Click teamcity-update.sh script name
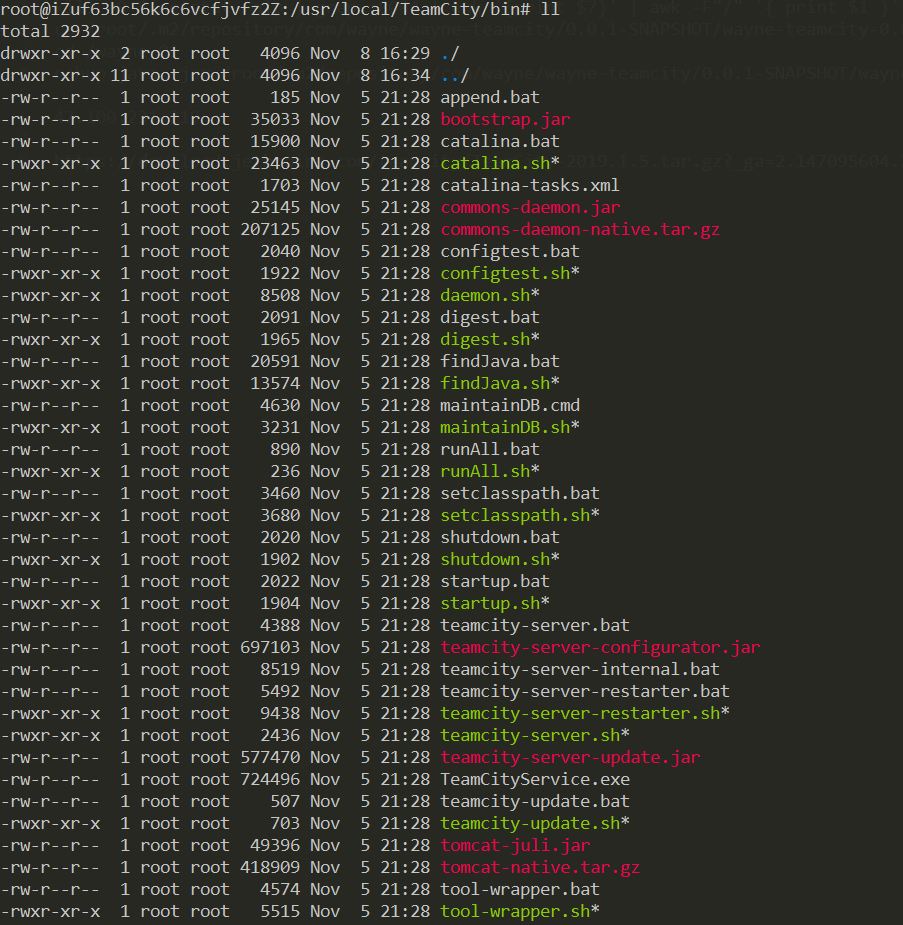Image resolution: width=903 pixels, height=925 pixels. pyautogui.click(x=530, y=824)
